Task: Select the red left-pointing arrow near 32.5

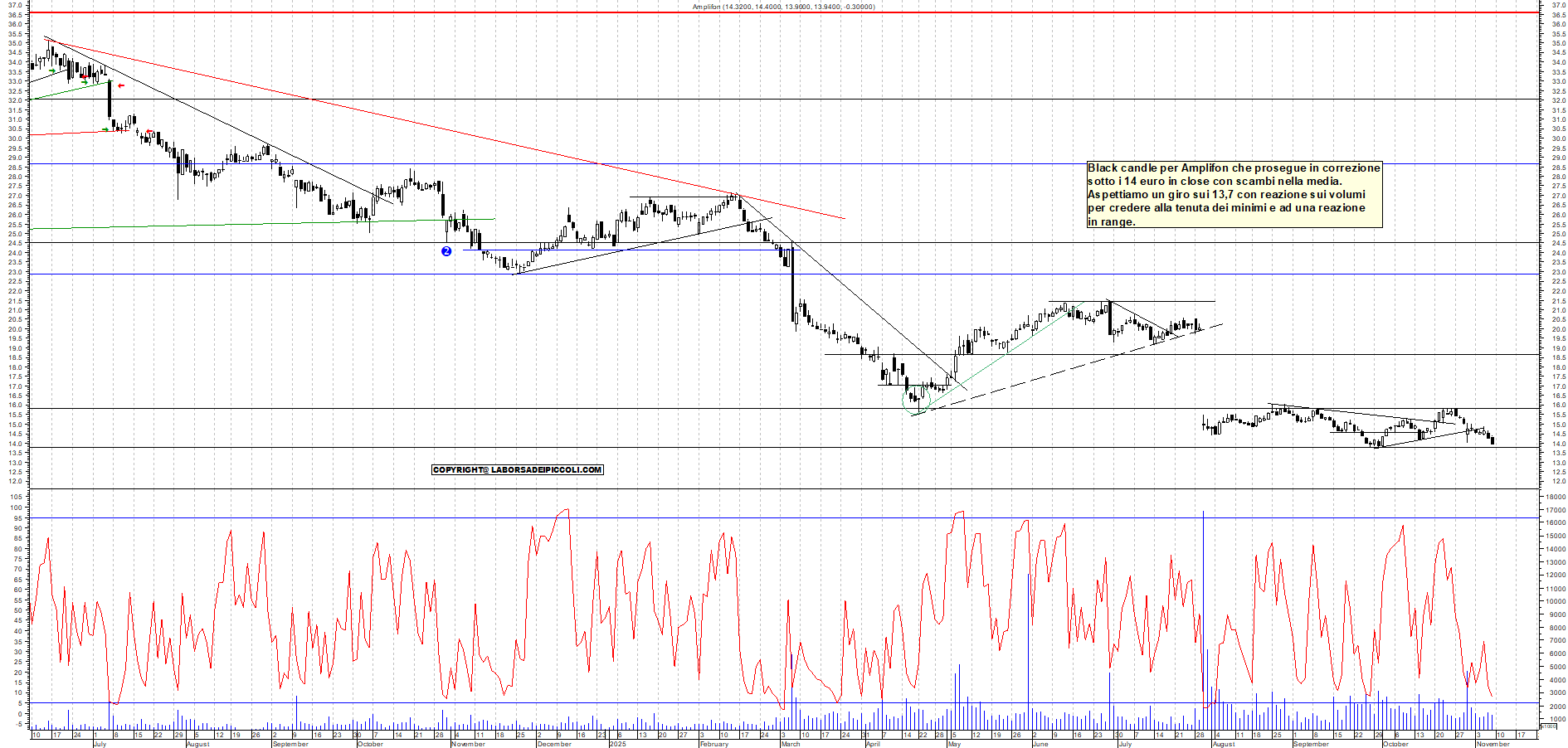Action: point(120,85)
